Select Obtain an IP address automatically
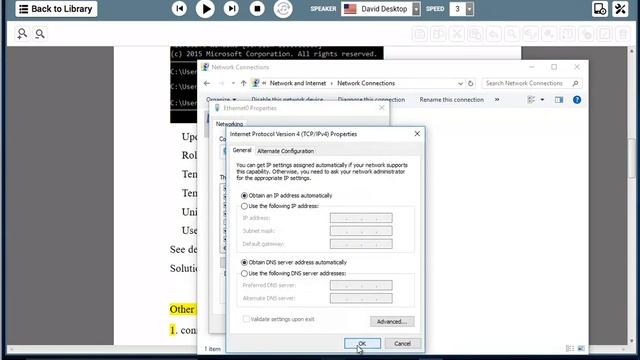 (x=287, y=196)
